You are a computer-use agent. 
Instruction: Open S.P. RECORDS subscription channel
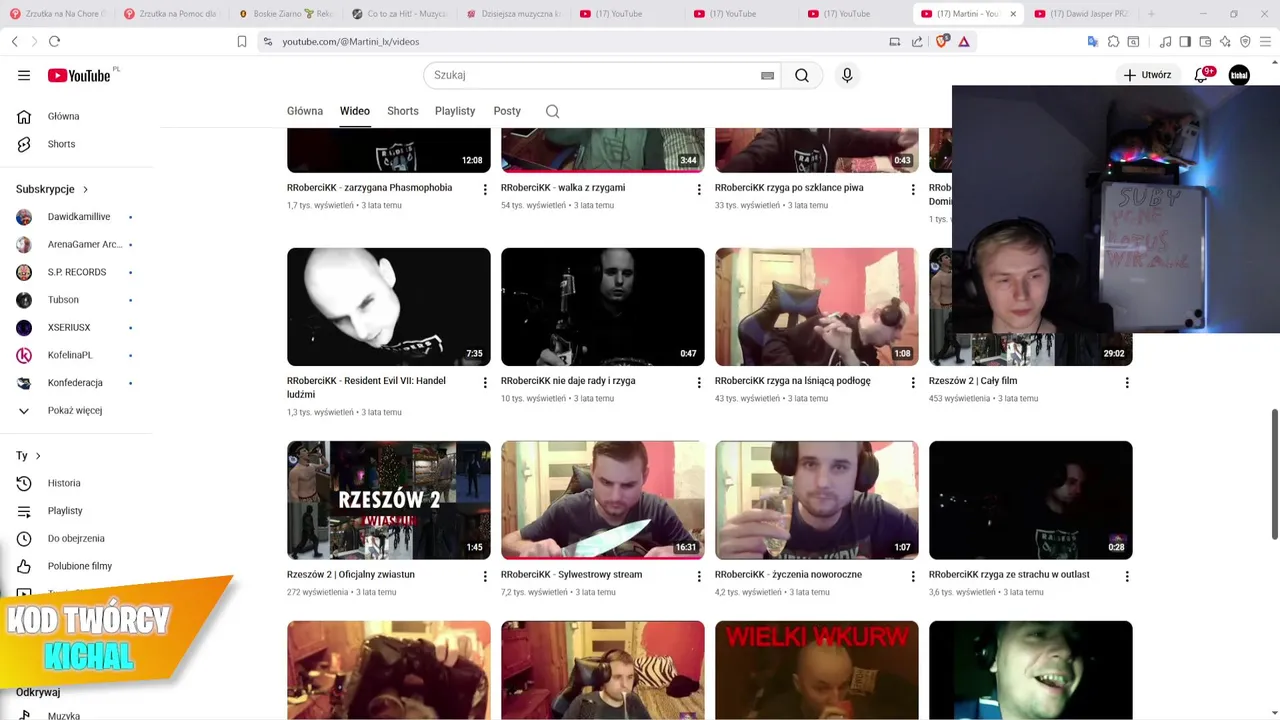coord(76,272)
